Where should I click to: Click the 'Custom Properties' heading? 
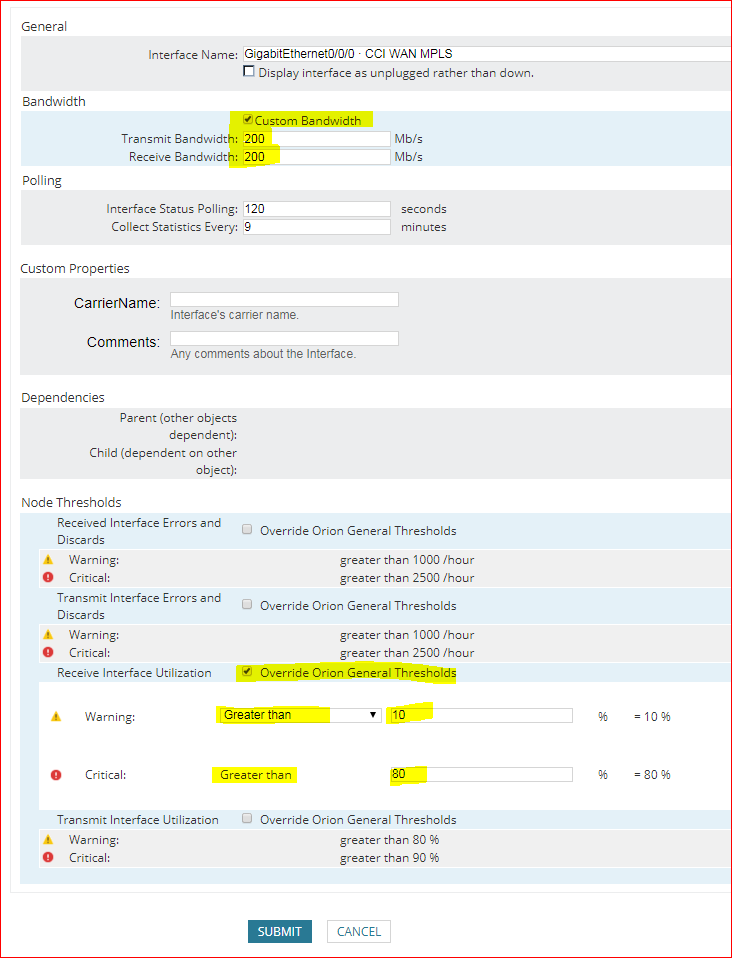(x=75, y=268)
